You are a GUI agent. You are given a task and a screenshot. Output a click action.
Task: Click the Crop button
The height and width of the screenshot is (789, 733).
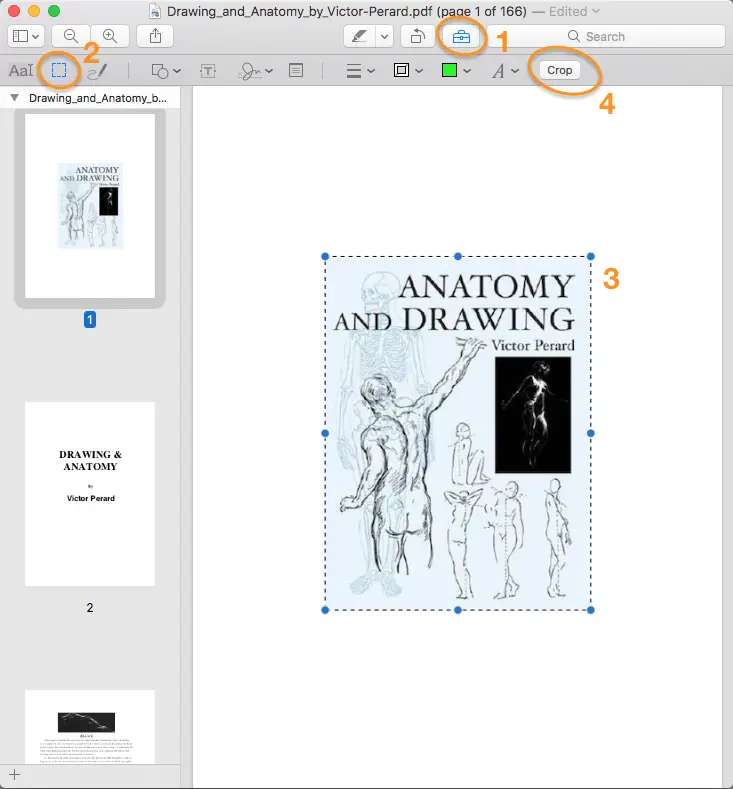pos(559,70)
